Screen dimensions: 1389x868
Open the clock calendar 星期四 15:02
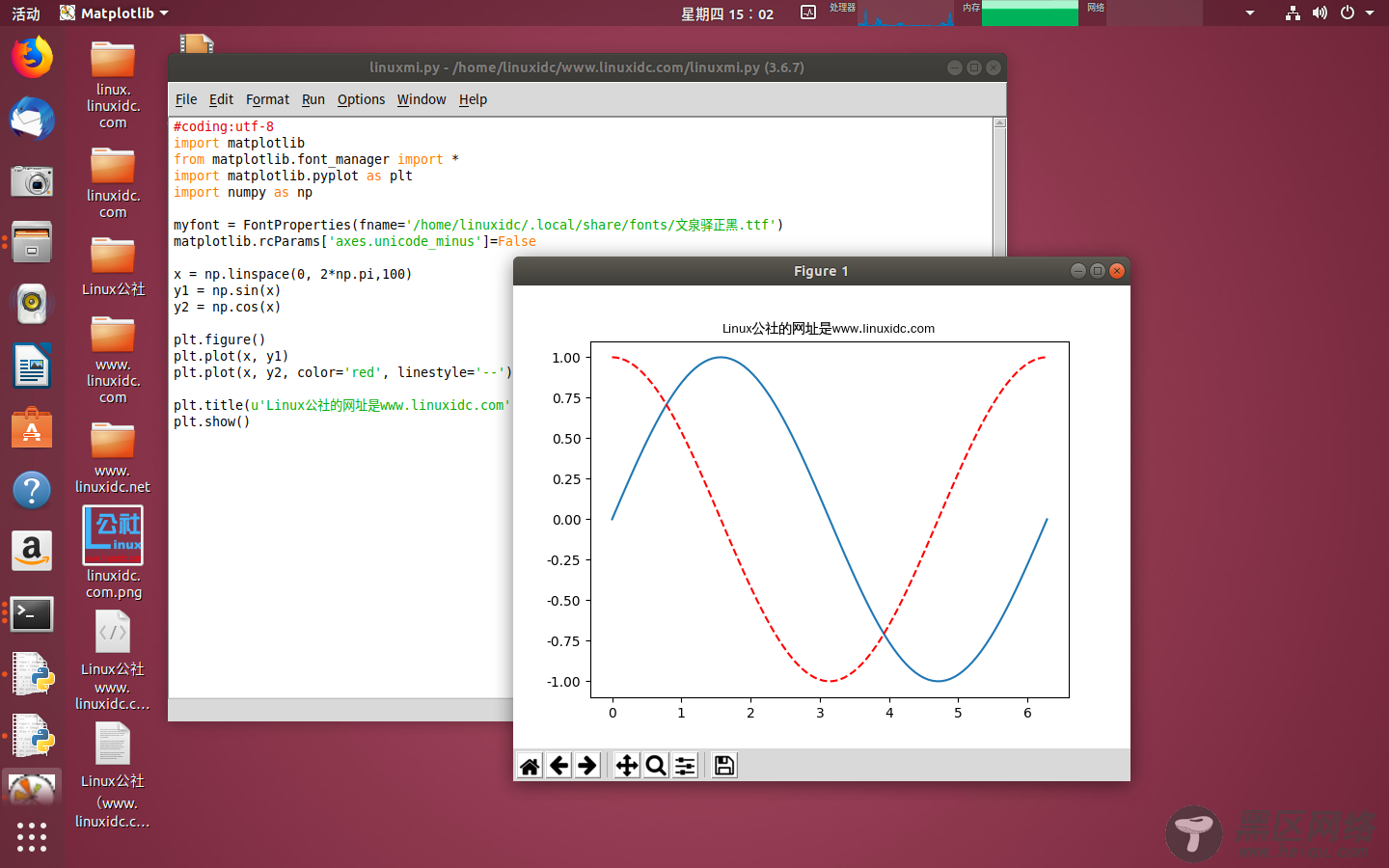[x=727, y=14]
